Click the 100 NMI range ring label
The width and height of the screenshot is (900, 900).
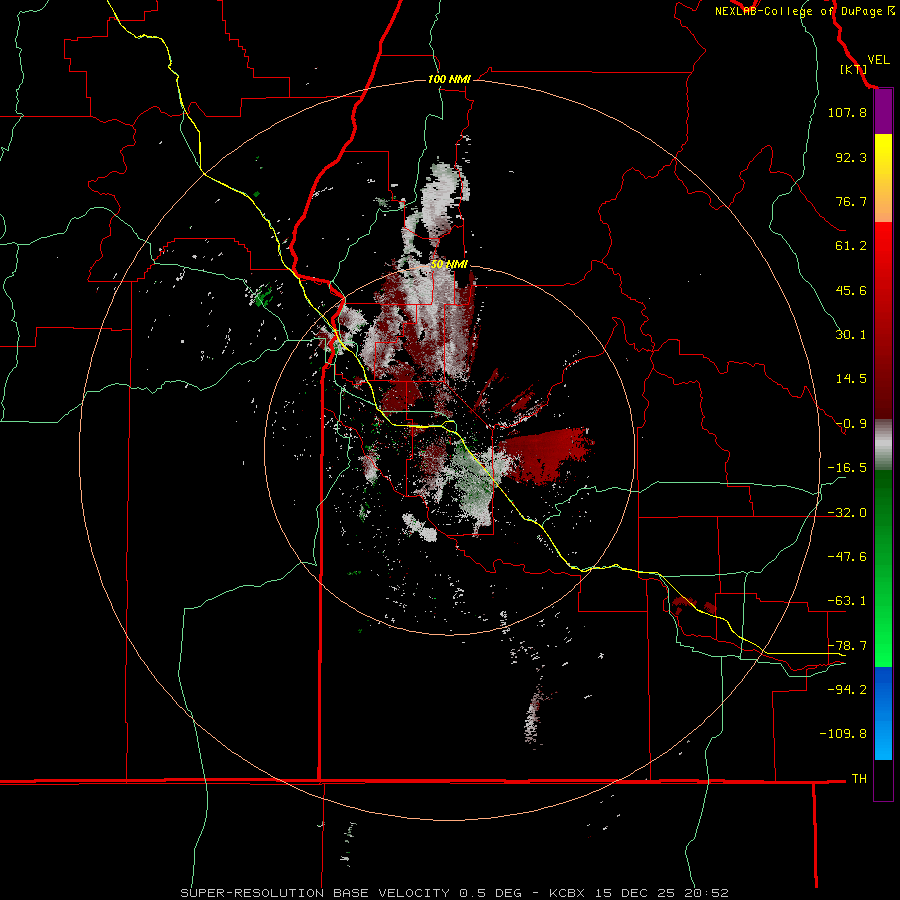[449, 79]
